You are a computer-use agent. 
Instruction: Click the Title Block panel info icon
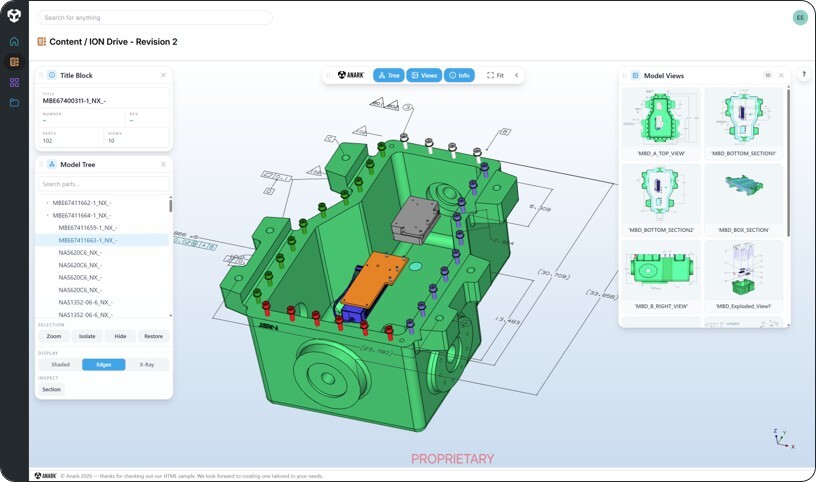(52, 75)
